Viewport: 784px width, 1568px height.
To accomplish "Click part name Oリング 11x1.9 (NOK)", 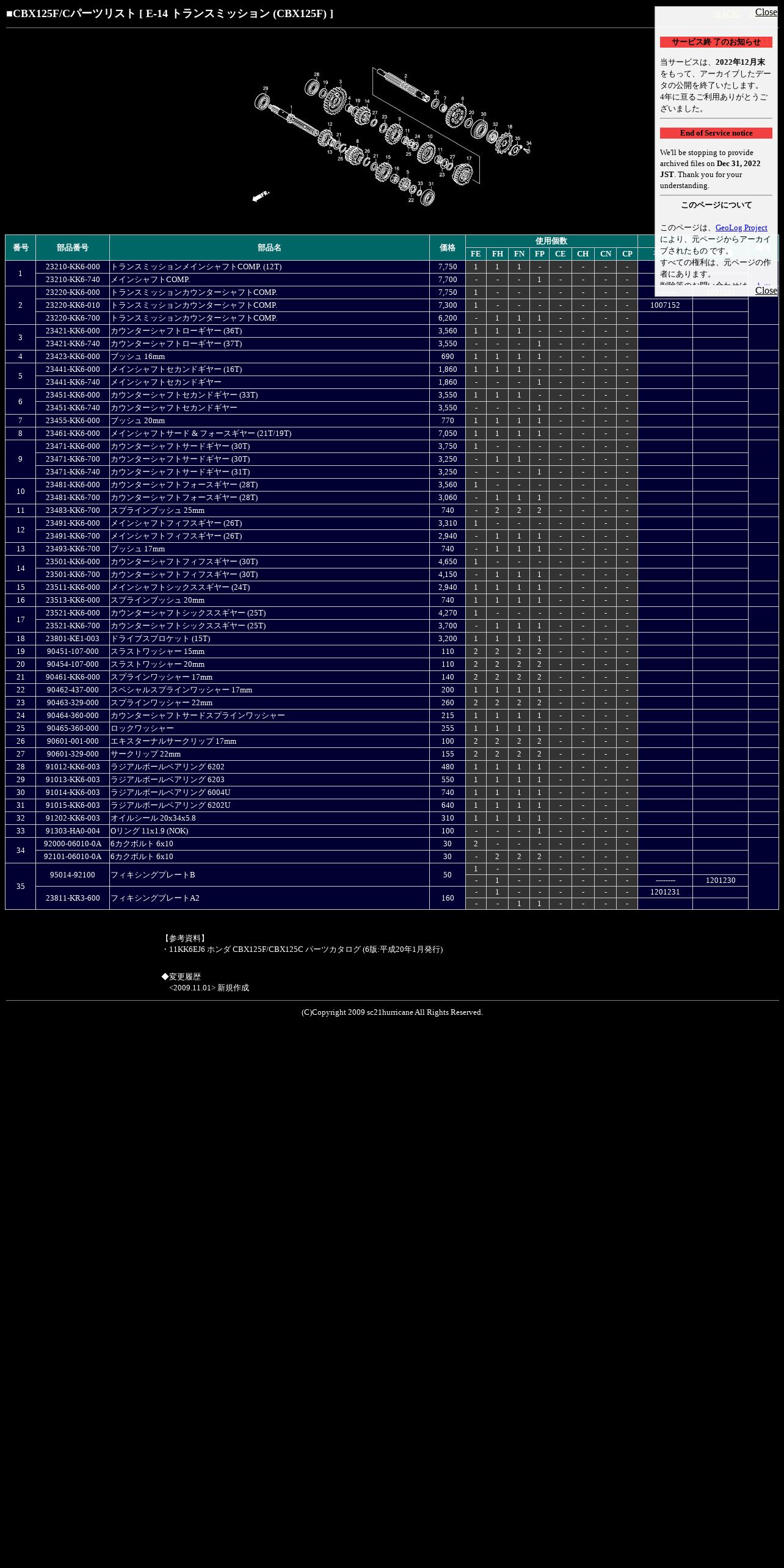I will (x=150, y=831).
